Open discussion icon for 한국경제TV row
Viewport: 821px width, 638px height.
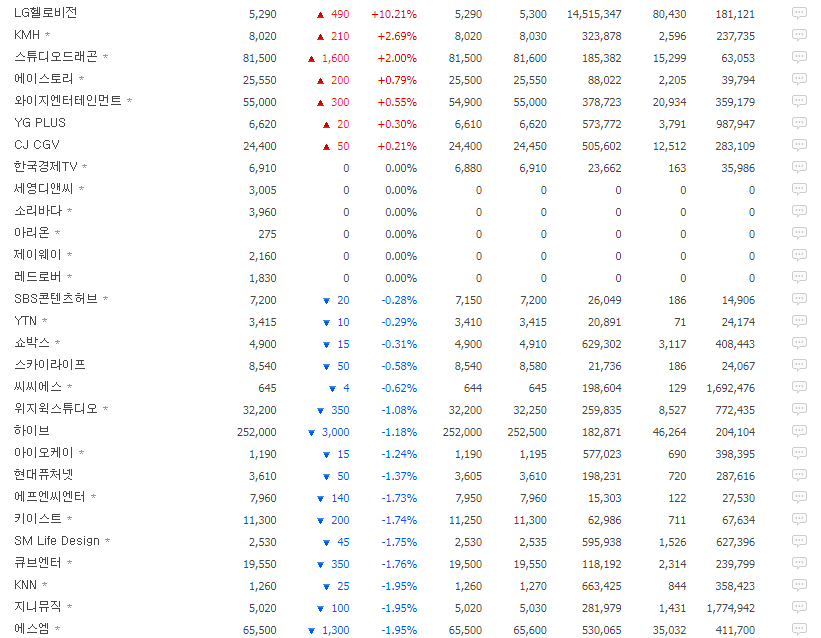click(799, 167)
